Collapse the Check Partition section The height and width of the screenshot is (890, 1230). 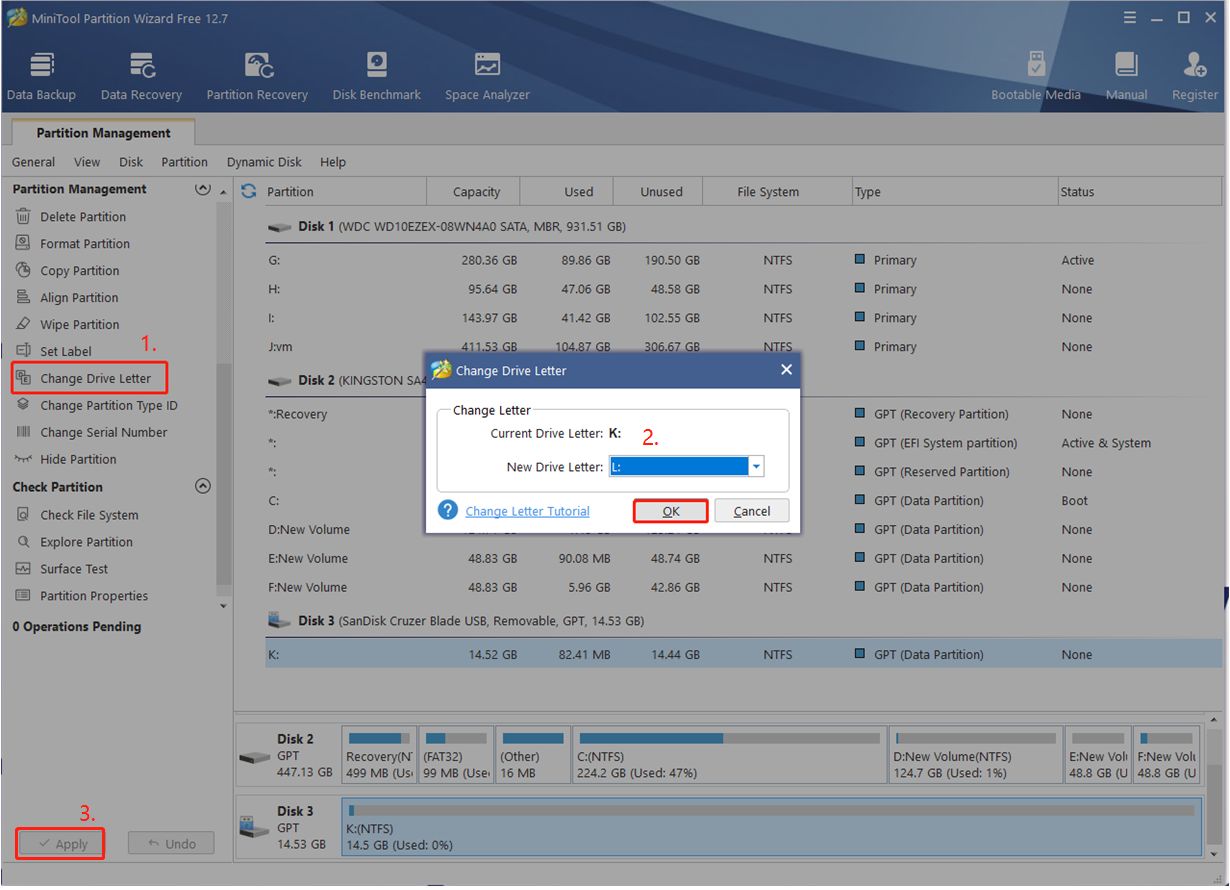(203, 487)
